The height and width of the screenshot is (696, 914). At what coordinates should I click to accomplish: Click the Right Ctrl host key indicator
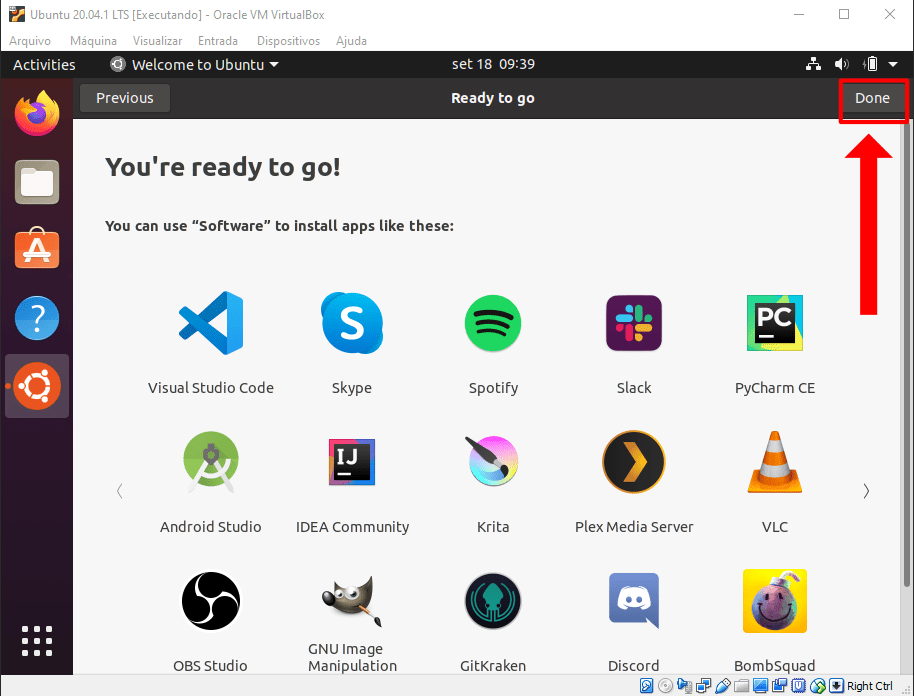pos(869,686)
